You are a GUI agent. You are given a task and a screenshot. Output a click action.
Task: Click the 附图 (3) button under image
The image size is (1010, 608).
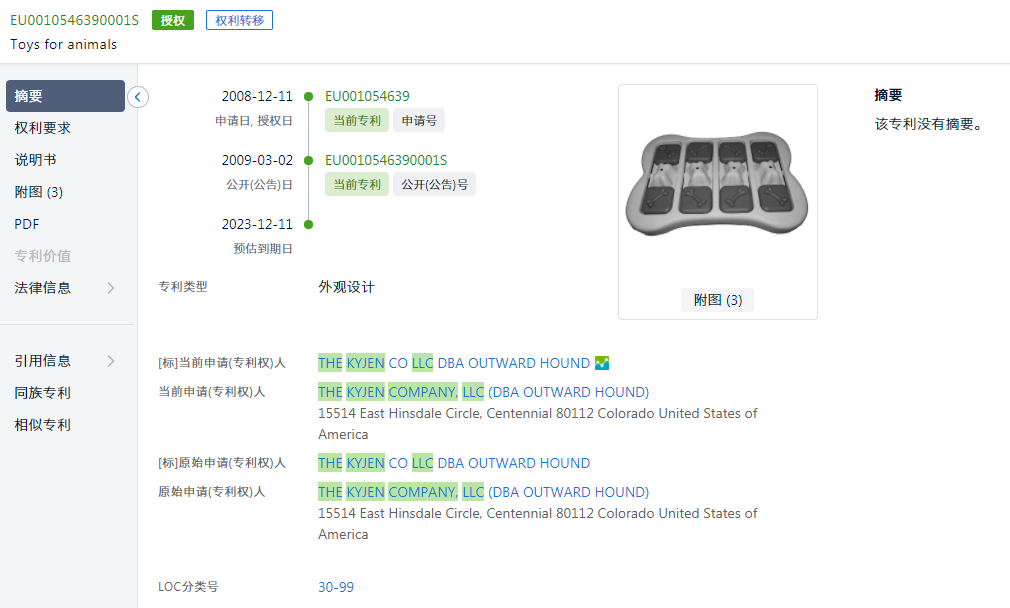point(718,300)
